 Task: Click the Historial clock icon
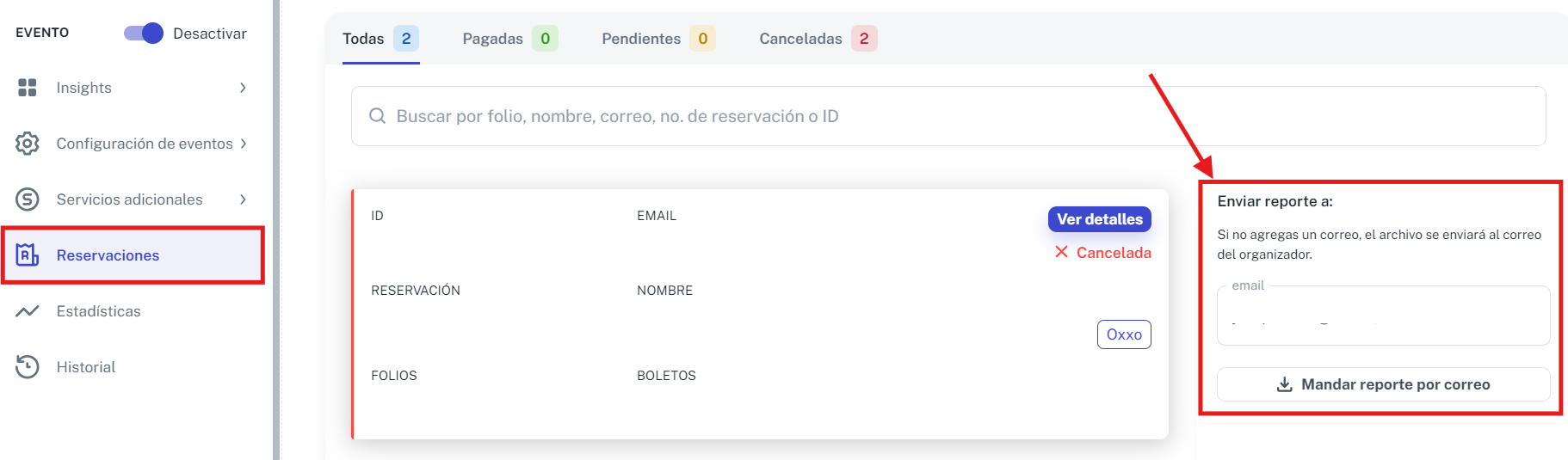point(28,367)
